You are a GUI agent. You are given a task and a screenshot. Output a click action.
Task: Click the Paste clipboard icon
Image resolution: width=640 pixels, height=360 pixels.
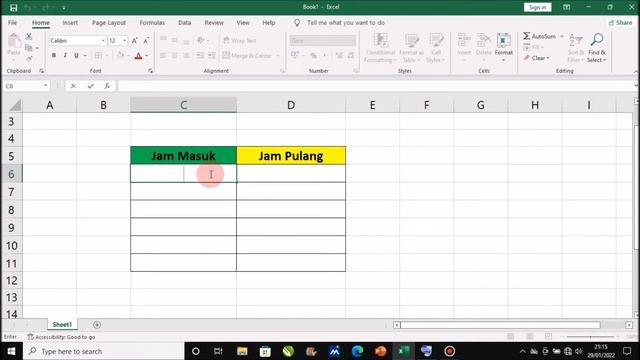(14, 41)
